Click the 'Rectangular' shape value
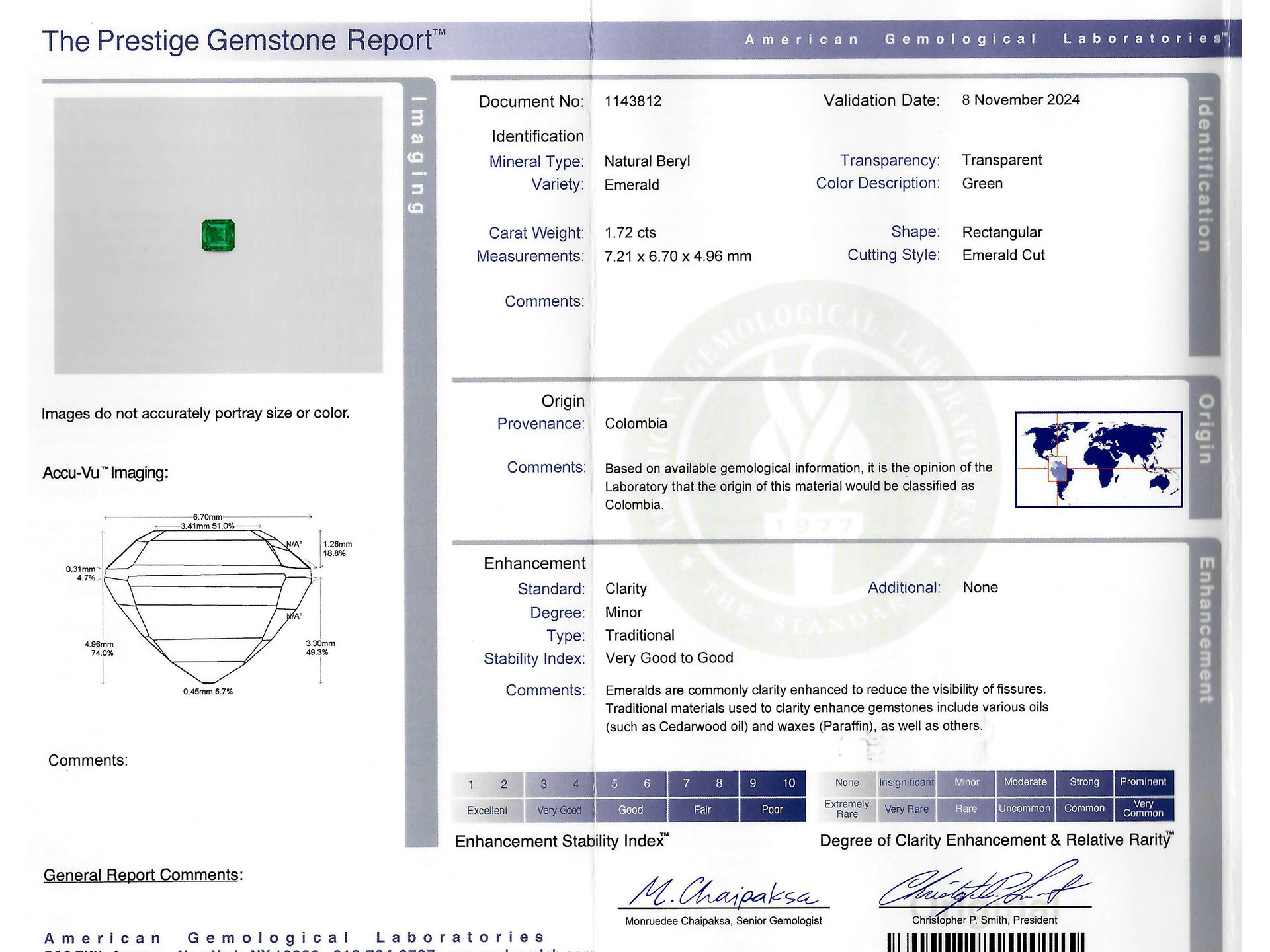This screenshot has width=1270, height=952. tap(1002, 233)
